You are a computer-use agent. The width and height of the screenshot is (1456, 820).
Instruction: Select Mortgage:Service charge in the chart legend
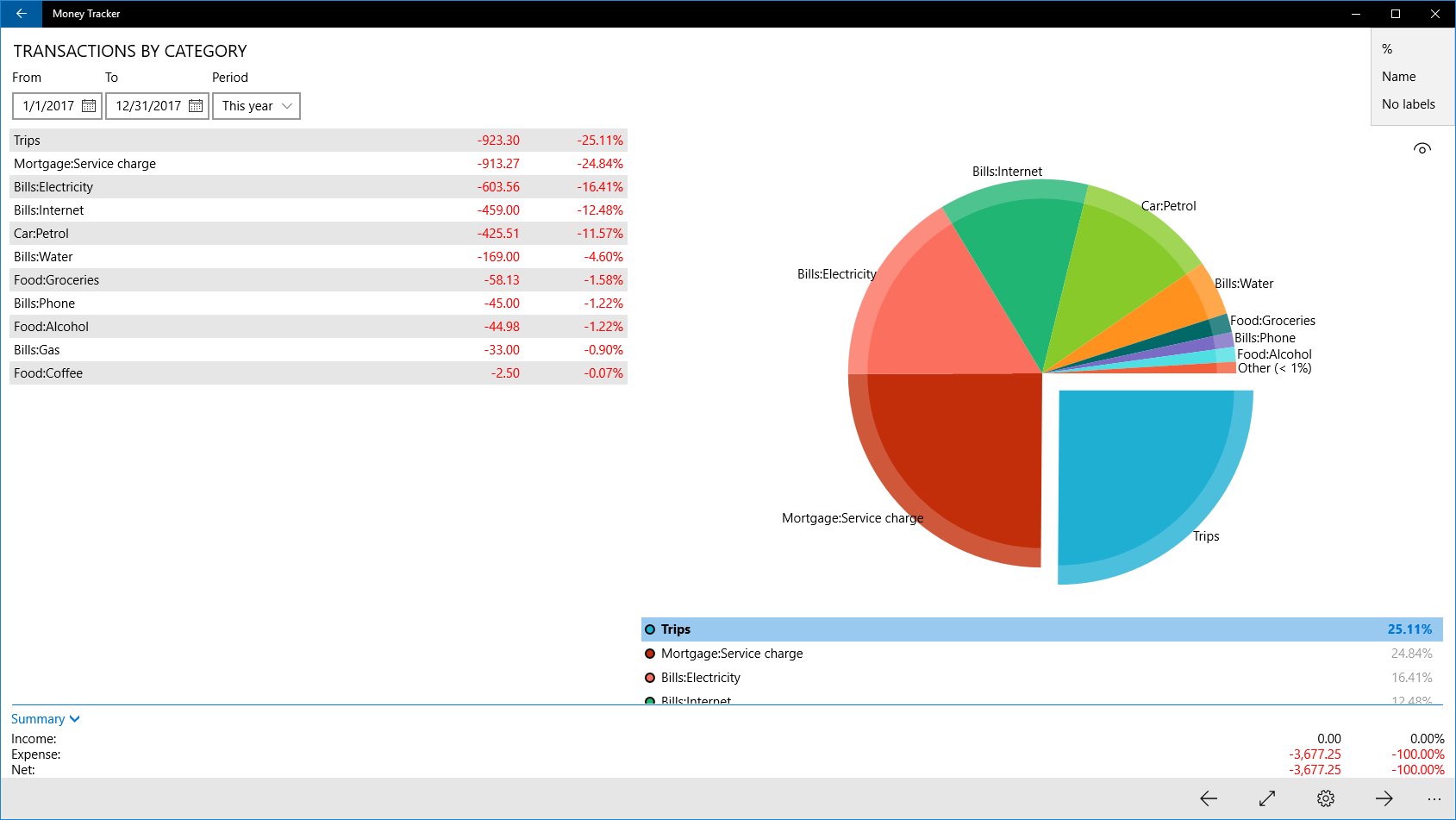[1042, 654]
